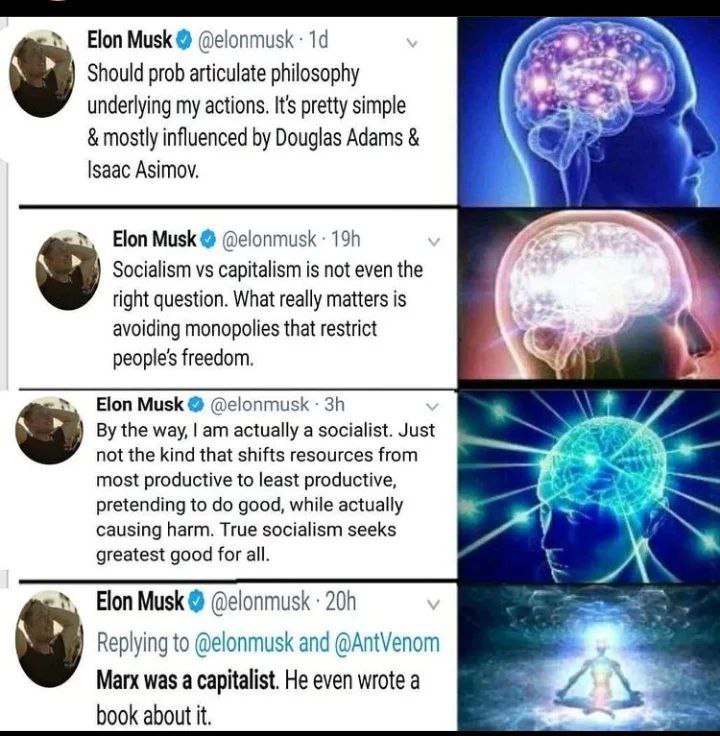Click the verified badge in the 20h tweet
720x736 pixels.
(x=197, y=602)
